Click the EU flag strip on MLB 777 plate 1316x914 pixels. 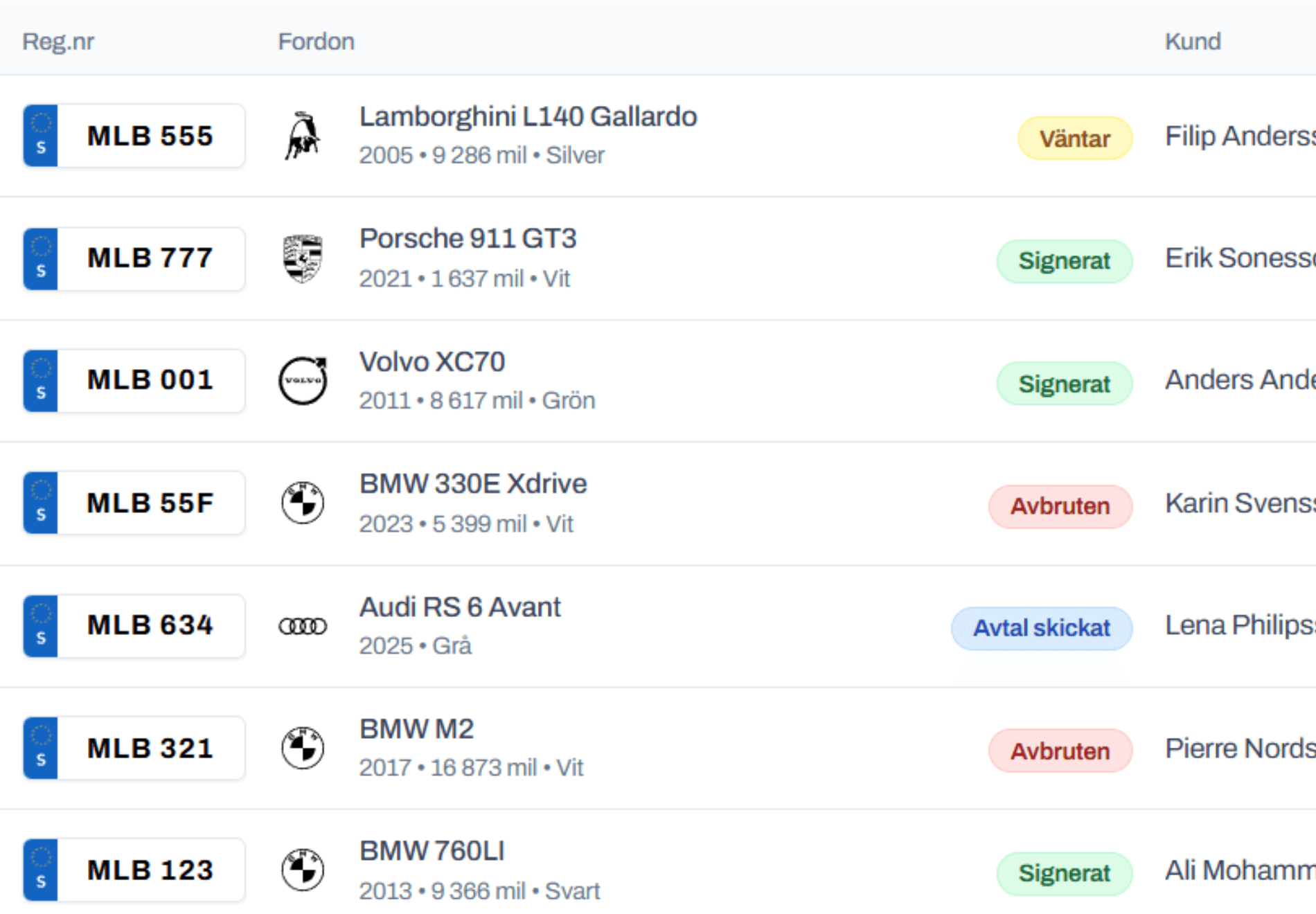point(41,258)
